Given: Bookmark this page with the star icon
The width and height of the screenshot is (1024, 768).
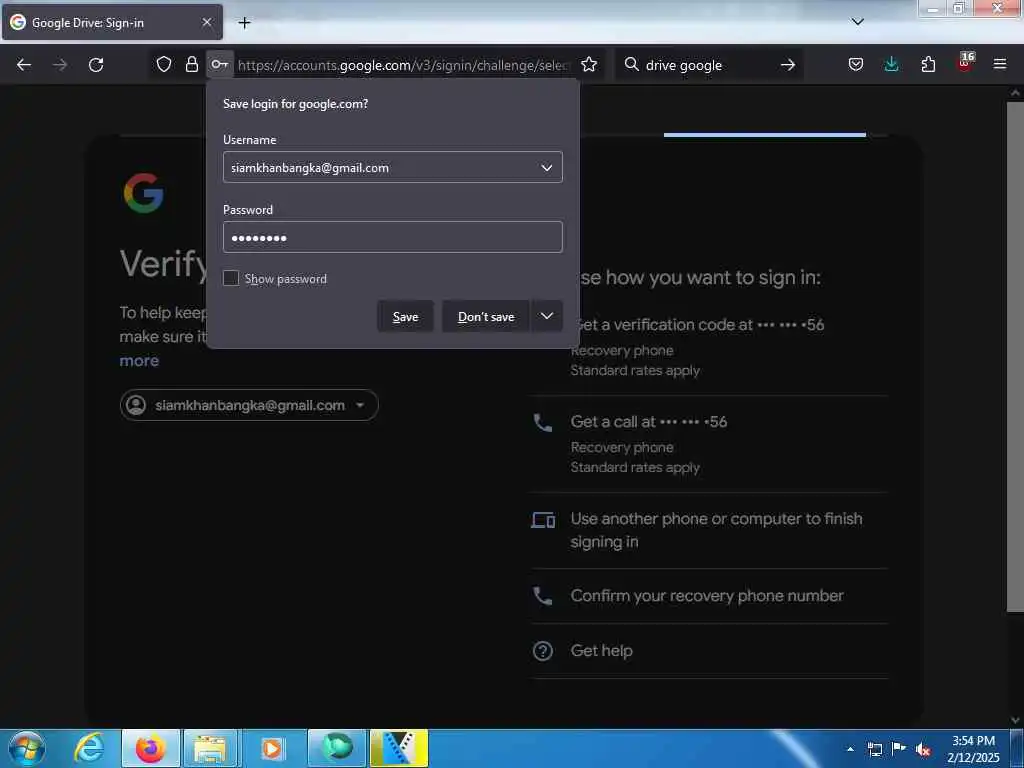Looking at the screenshot, I should click(x=589, y=64).
